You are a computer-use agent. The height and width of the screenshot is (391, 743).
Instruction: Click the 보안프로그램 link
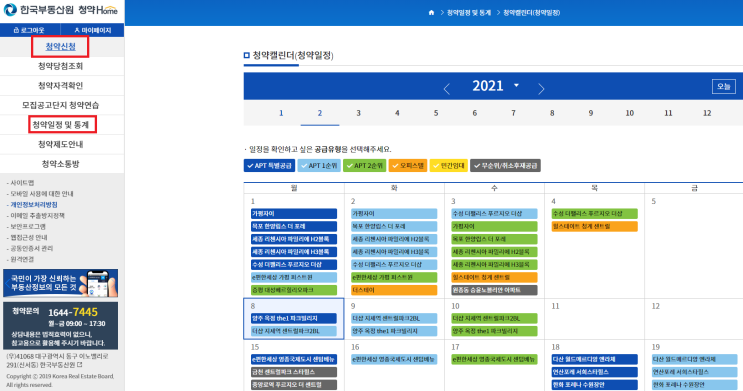coord(27,227)
